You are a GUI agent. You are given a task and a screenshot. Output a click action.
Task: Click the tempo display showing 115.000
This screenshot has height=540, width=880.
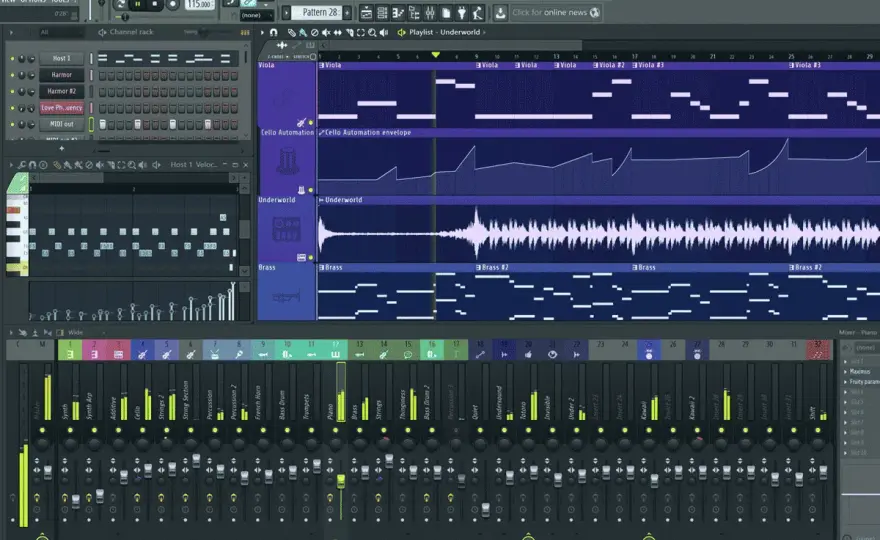tap(199, 4)
